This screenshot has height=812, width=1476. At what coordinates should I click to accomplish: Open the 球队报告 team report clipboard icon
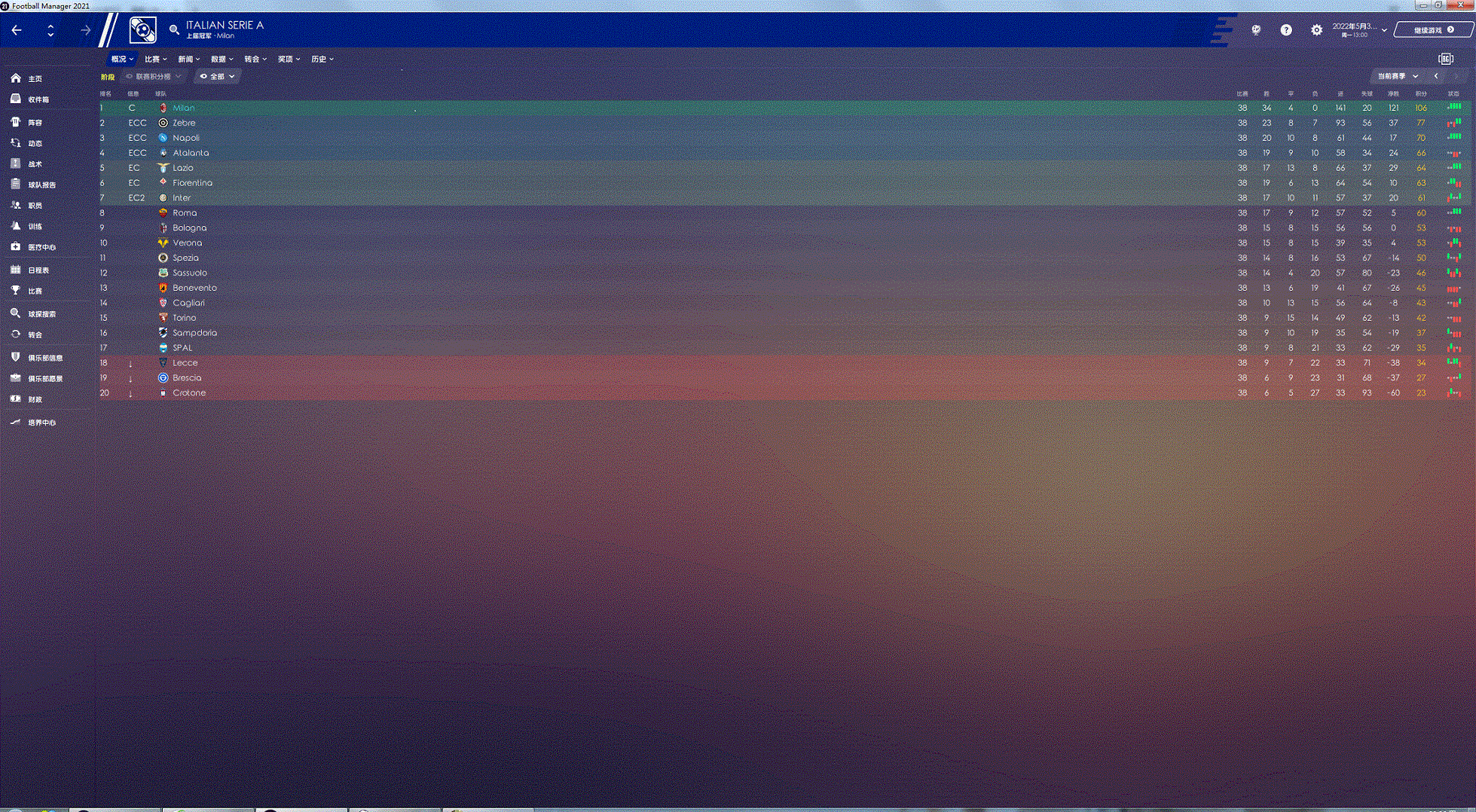tap(15, 184)
